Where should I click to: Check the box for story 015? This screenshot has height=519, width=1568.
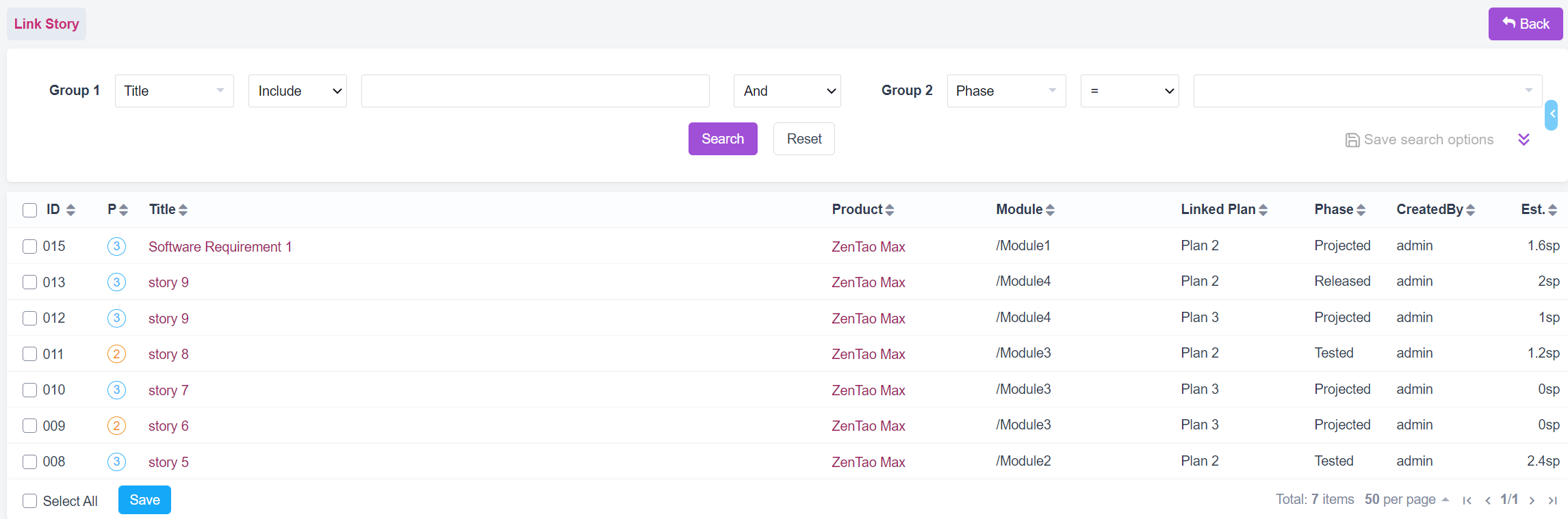(29, 246)
